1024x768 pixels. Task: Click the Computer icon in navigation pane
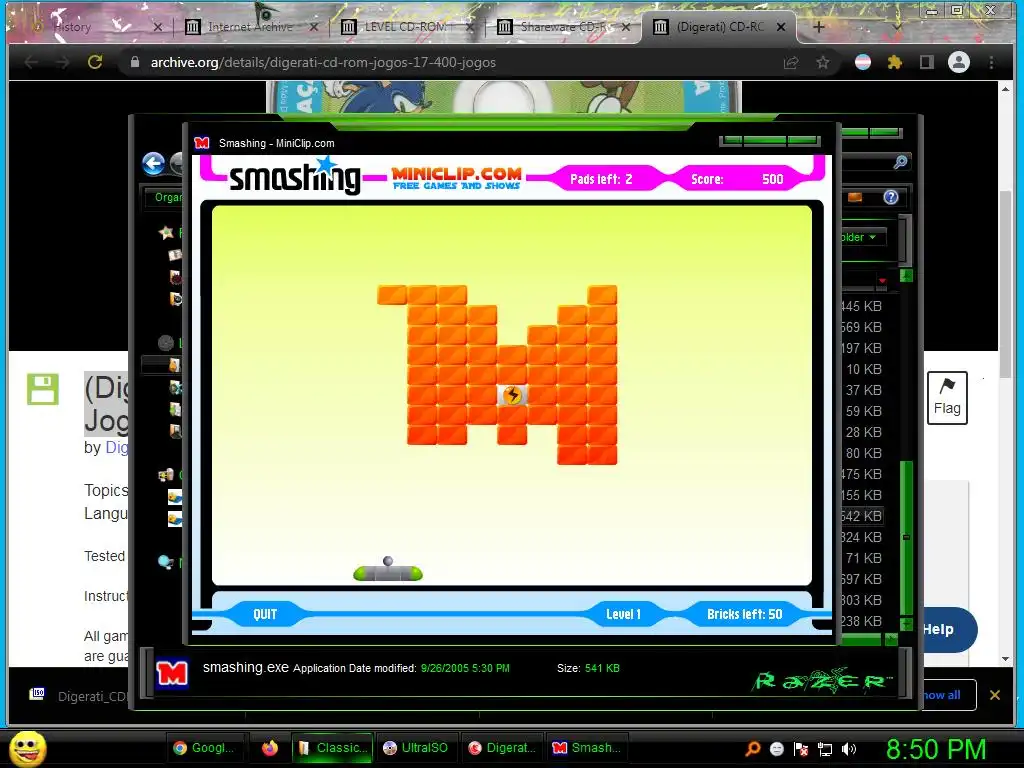tap(166, 475)
